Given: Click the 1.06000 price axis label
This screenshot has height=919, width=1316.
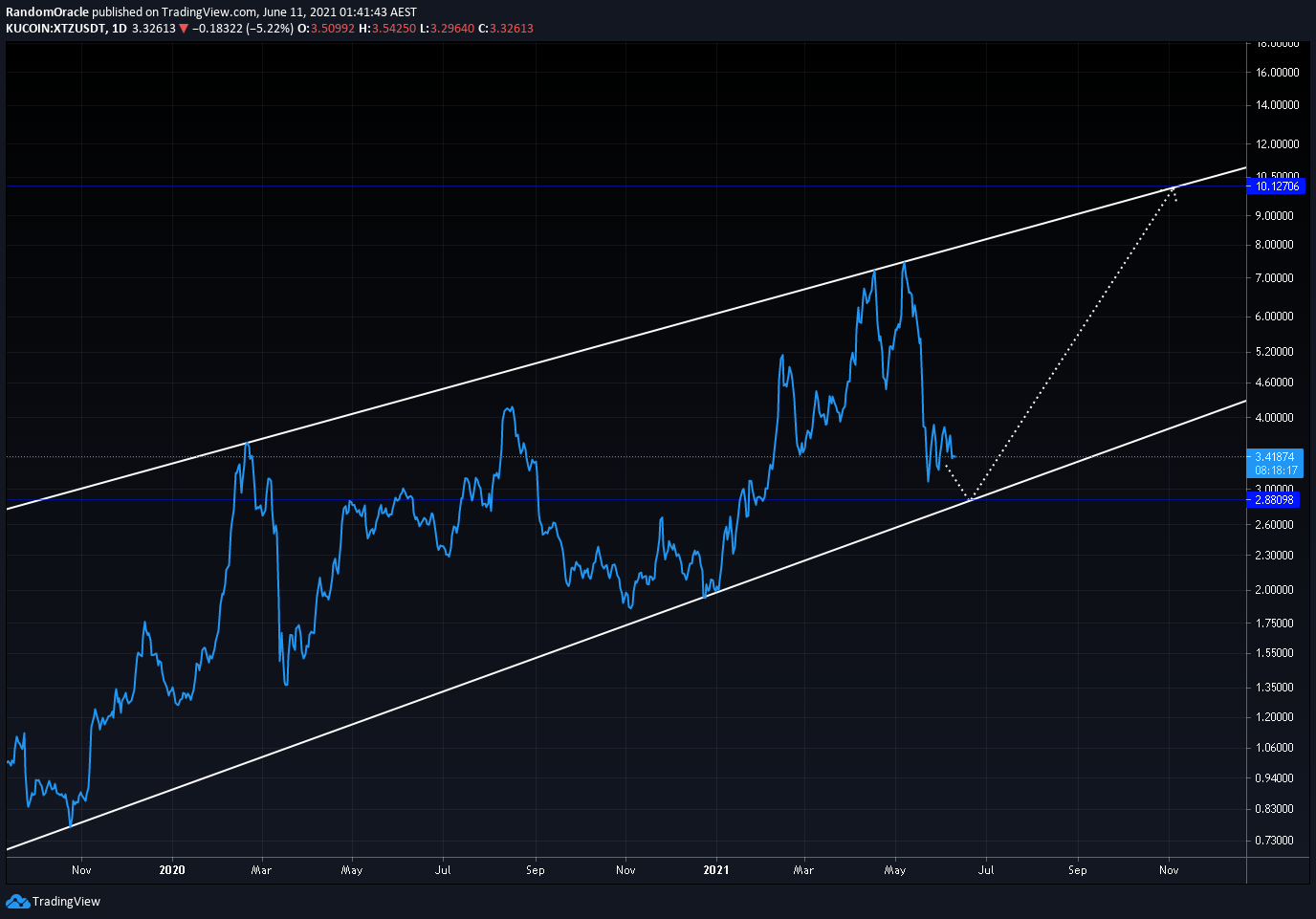Looking at the screenshot, I should [x=1275, y=748].
